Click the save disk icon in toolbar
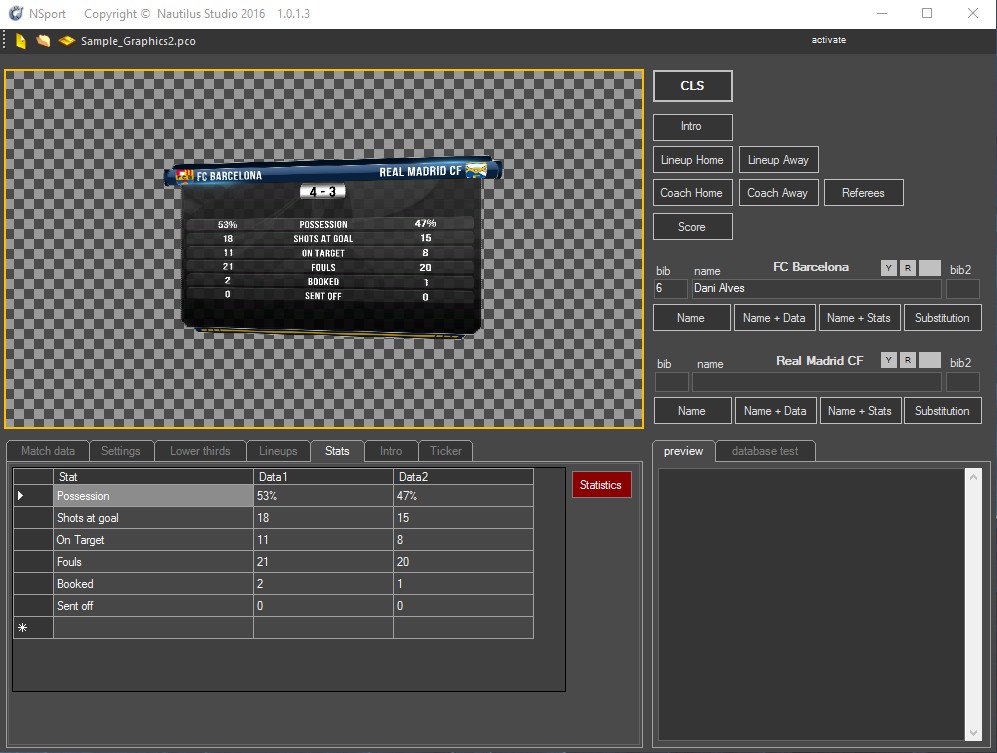Viewport: 997px width, 753px height. 66,41
